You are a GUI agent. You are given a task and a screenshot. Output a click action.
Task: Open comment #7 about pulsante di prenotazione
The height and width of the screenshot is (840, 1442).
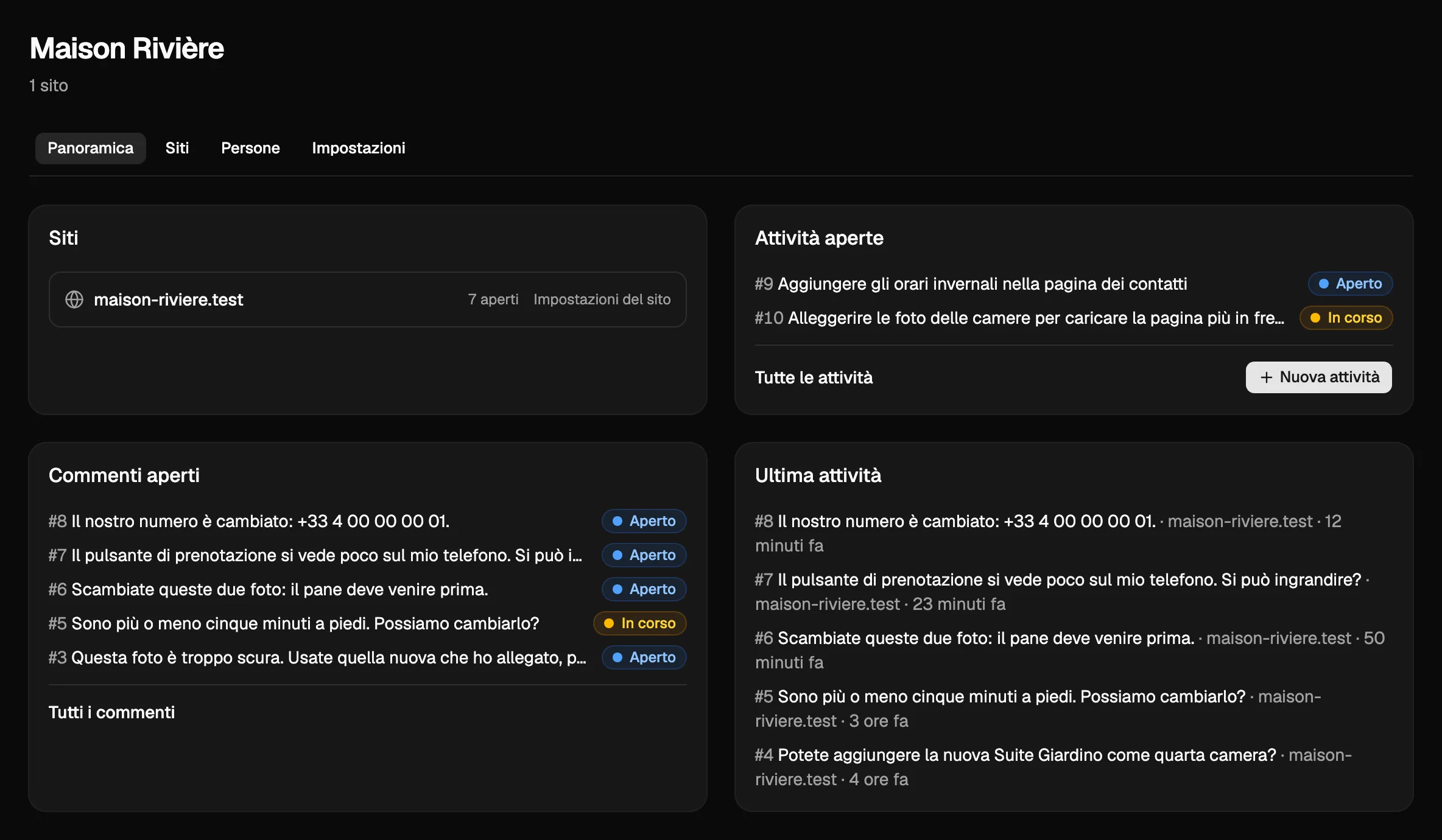click(315, 555)
